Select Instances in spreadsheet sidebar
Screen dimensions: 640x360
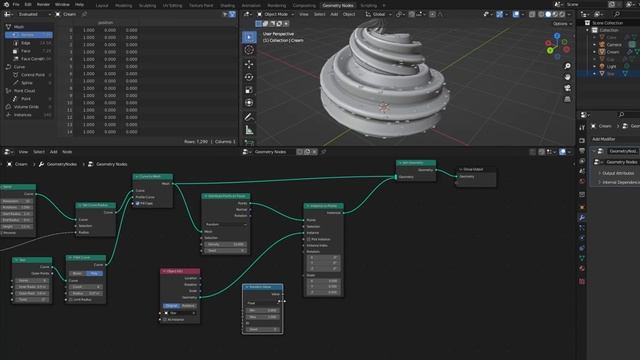coord(22,115)
